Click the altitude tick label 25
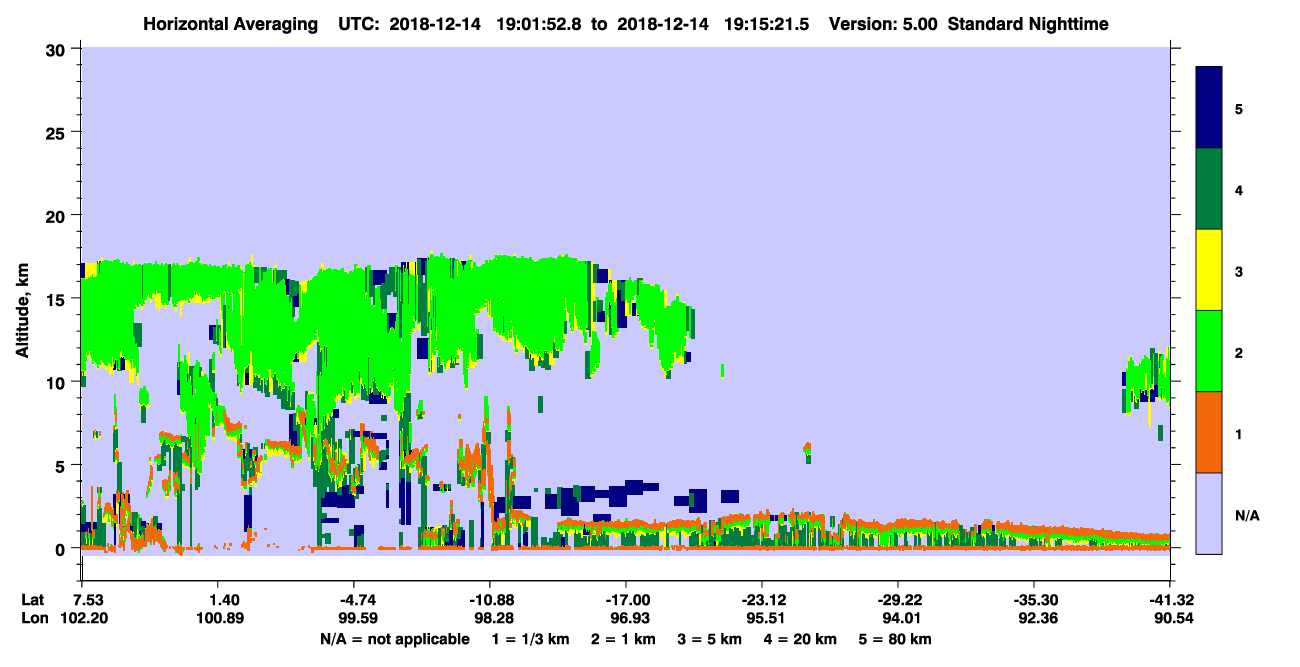 point(57,132)
